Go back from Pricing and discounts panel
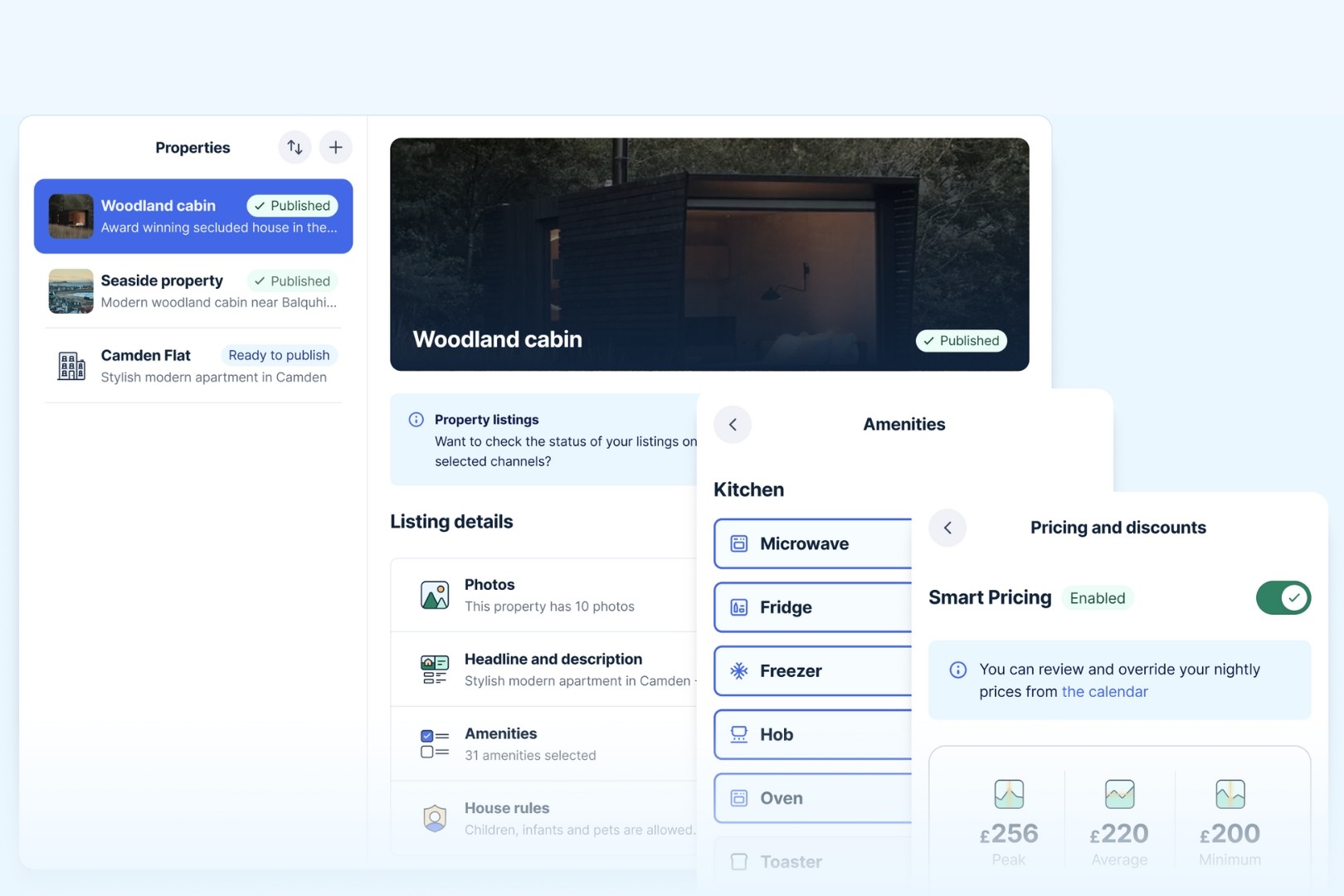 pyautogui.click(x=947, y=528)
